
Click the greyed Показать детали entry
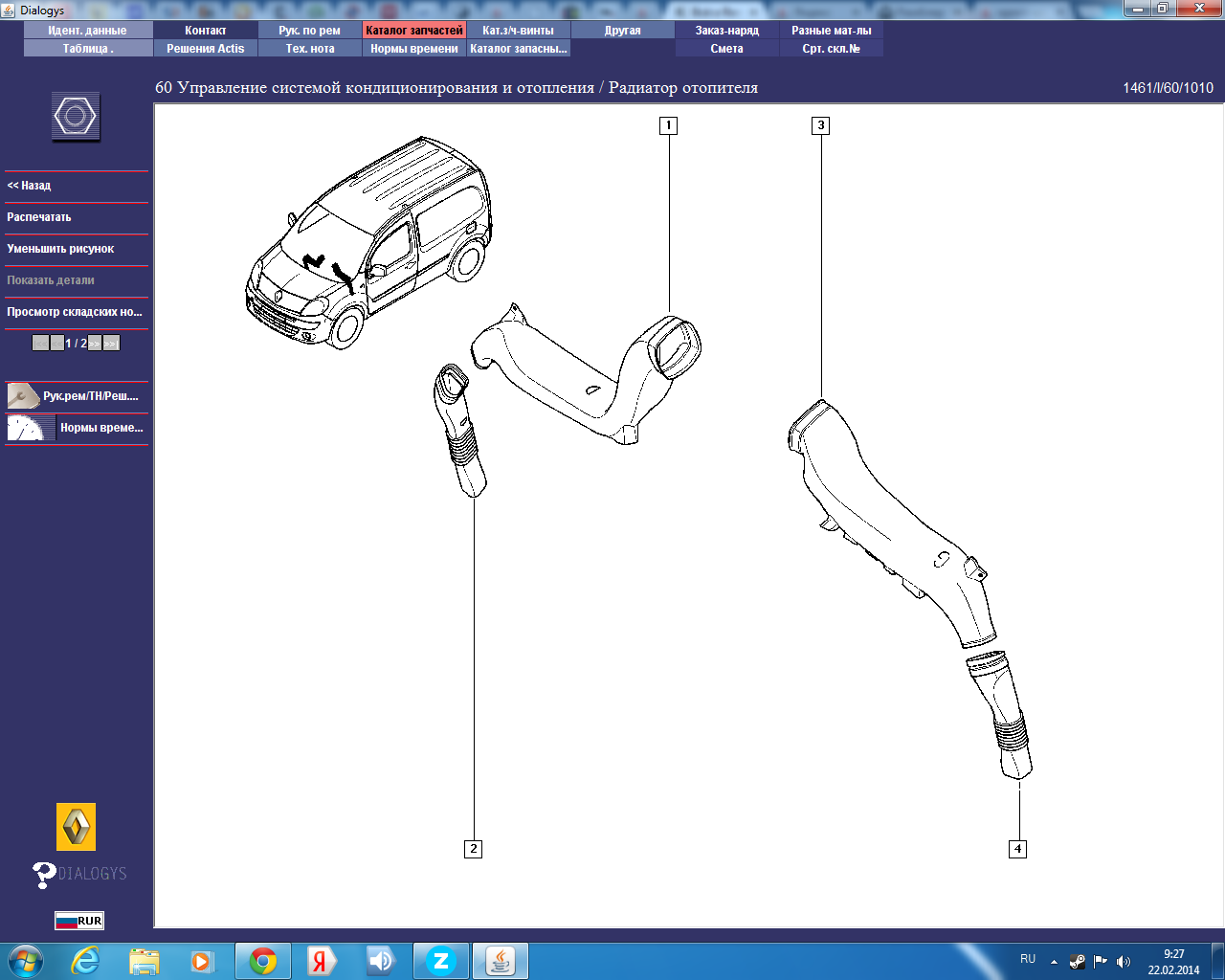coord(51,280)
